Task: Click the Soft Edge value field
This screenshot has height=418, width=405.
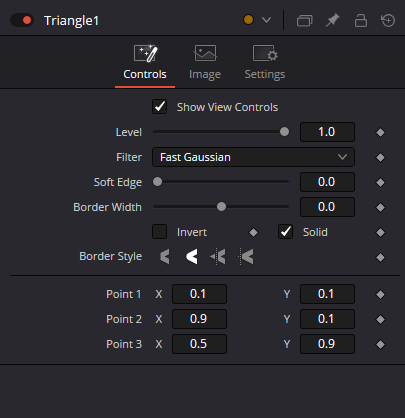Action: pyautogui.click(x=327, y=182)
